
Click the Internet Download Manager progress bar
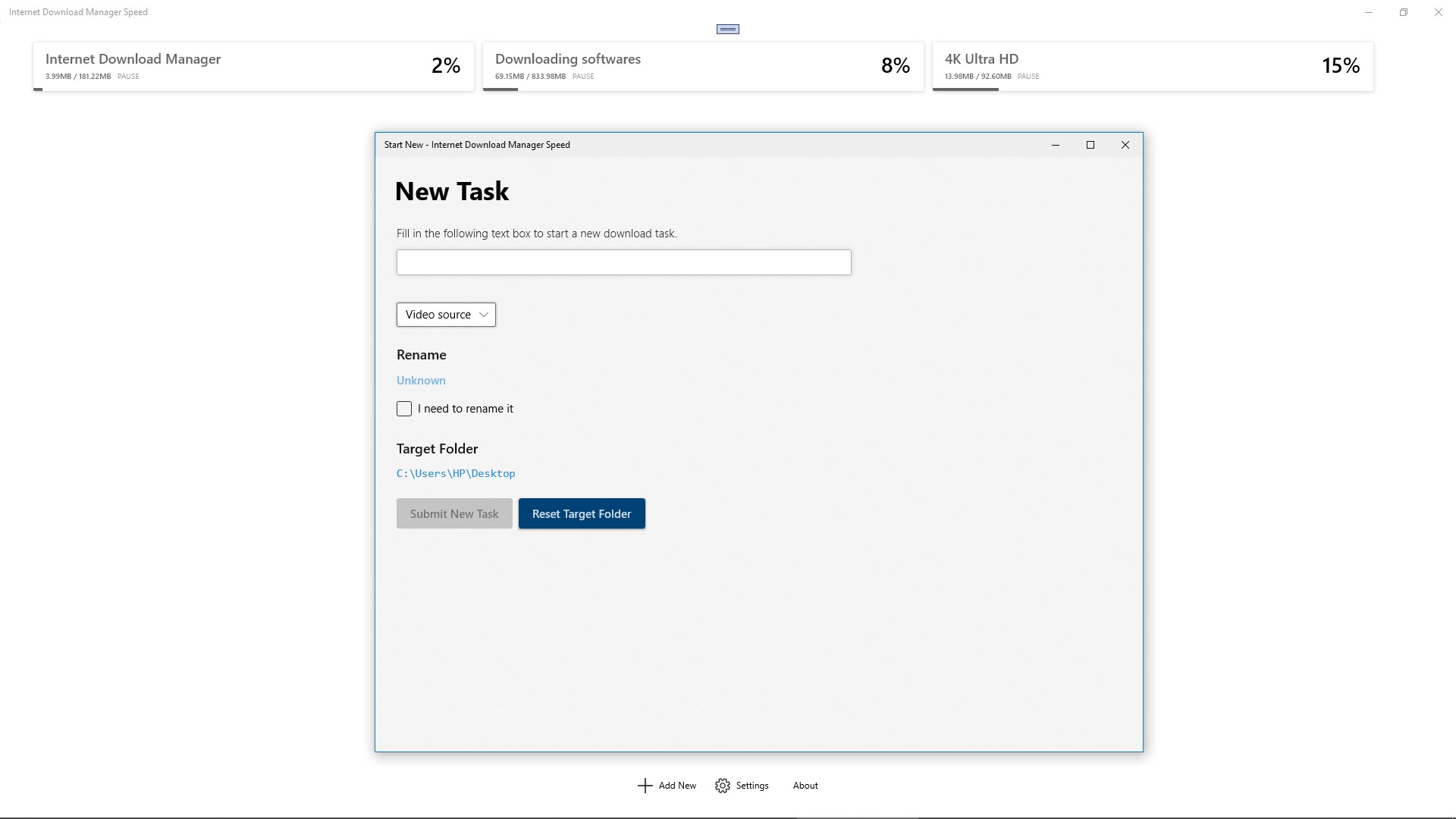click(253, 89)
